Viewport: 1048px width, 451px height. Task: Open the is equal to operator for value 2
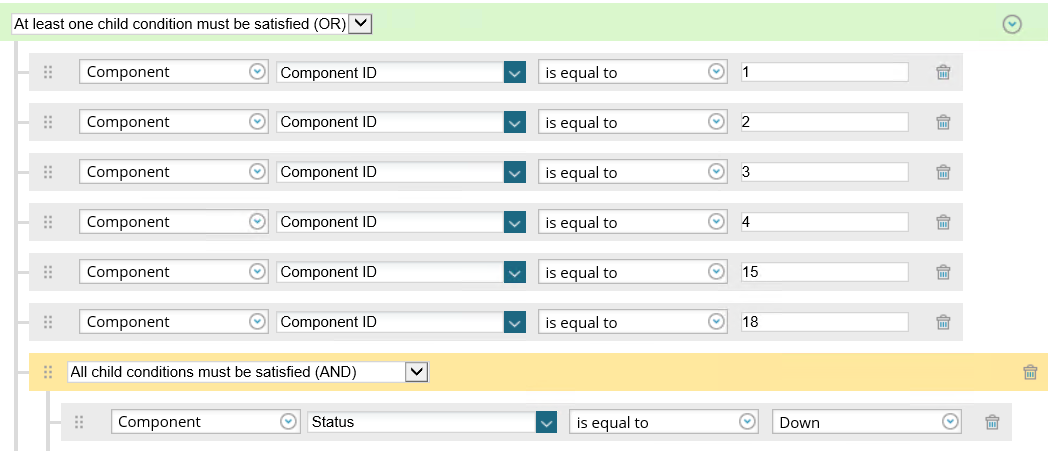[x=716, y=122]
